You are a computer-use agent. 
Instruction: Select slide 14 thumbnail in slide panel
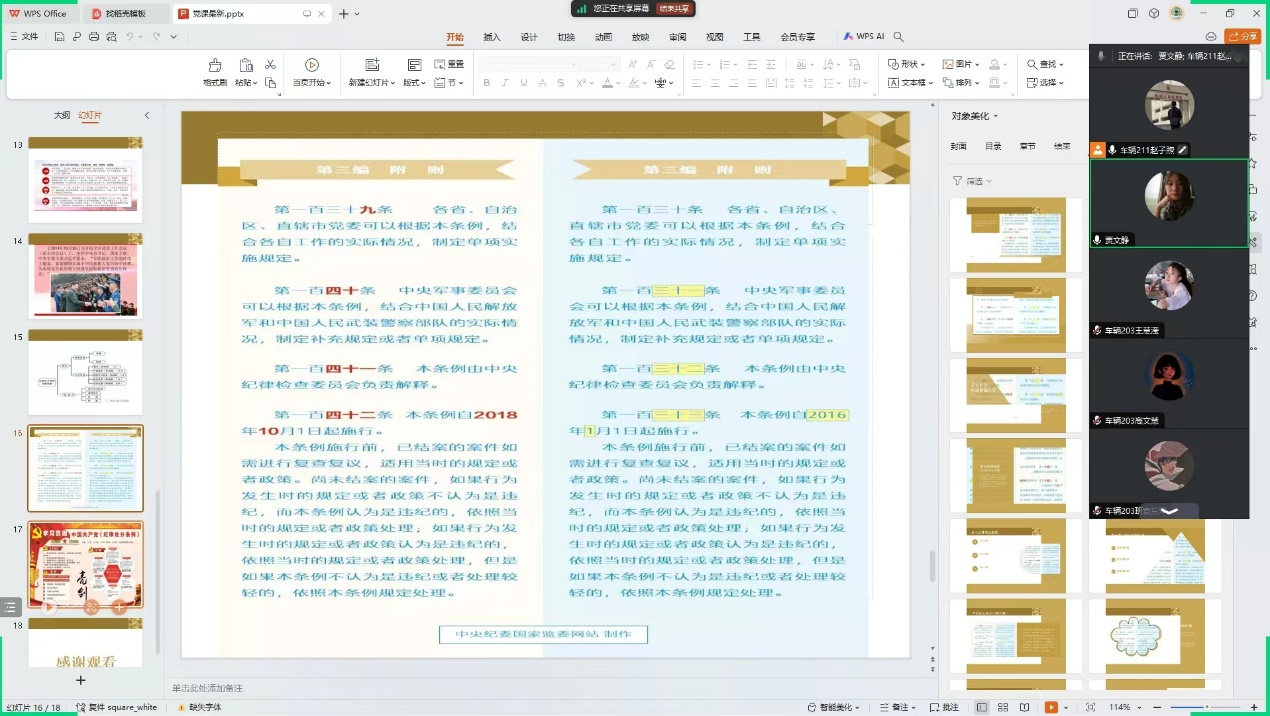click(86, 275)
